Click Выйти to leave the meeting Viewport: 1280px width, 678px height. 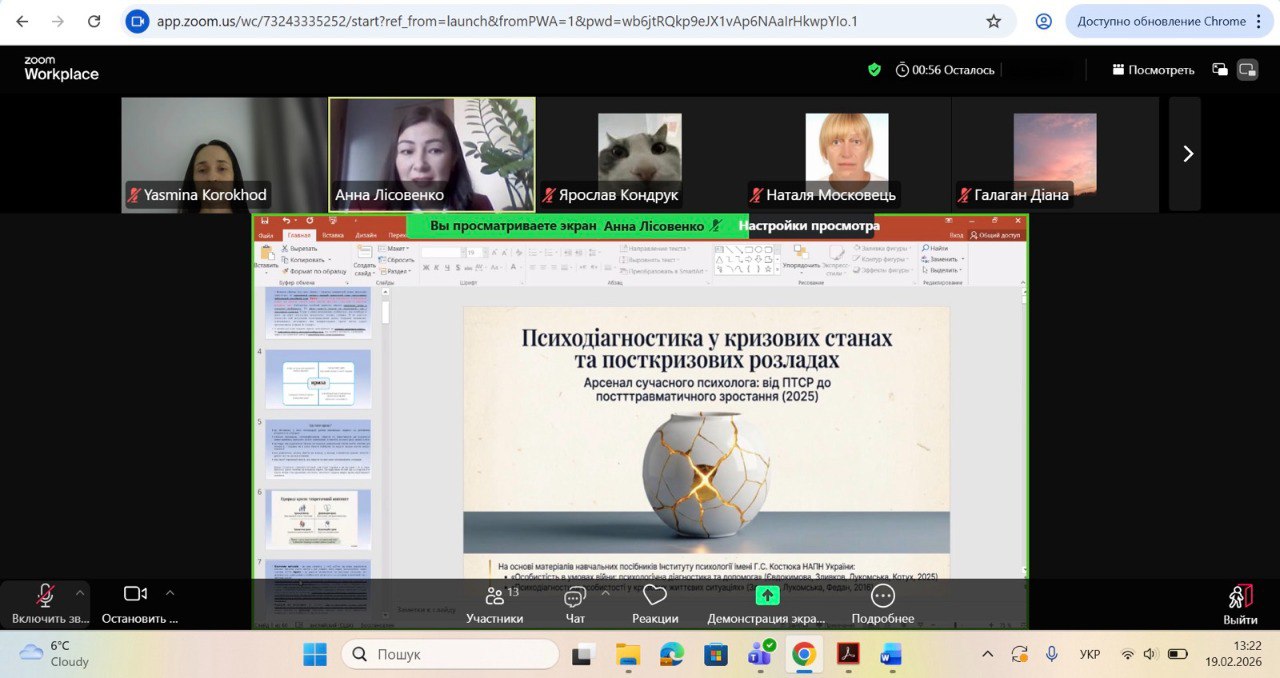tap(1240, 604)
